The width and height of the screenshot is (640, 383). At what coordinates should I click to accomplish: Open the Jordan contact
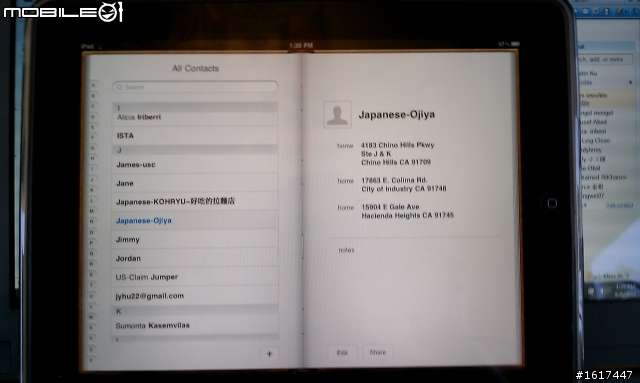(195, 258)
